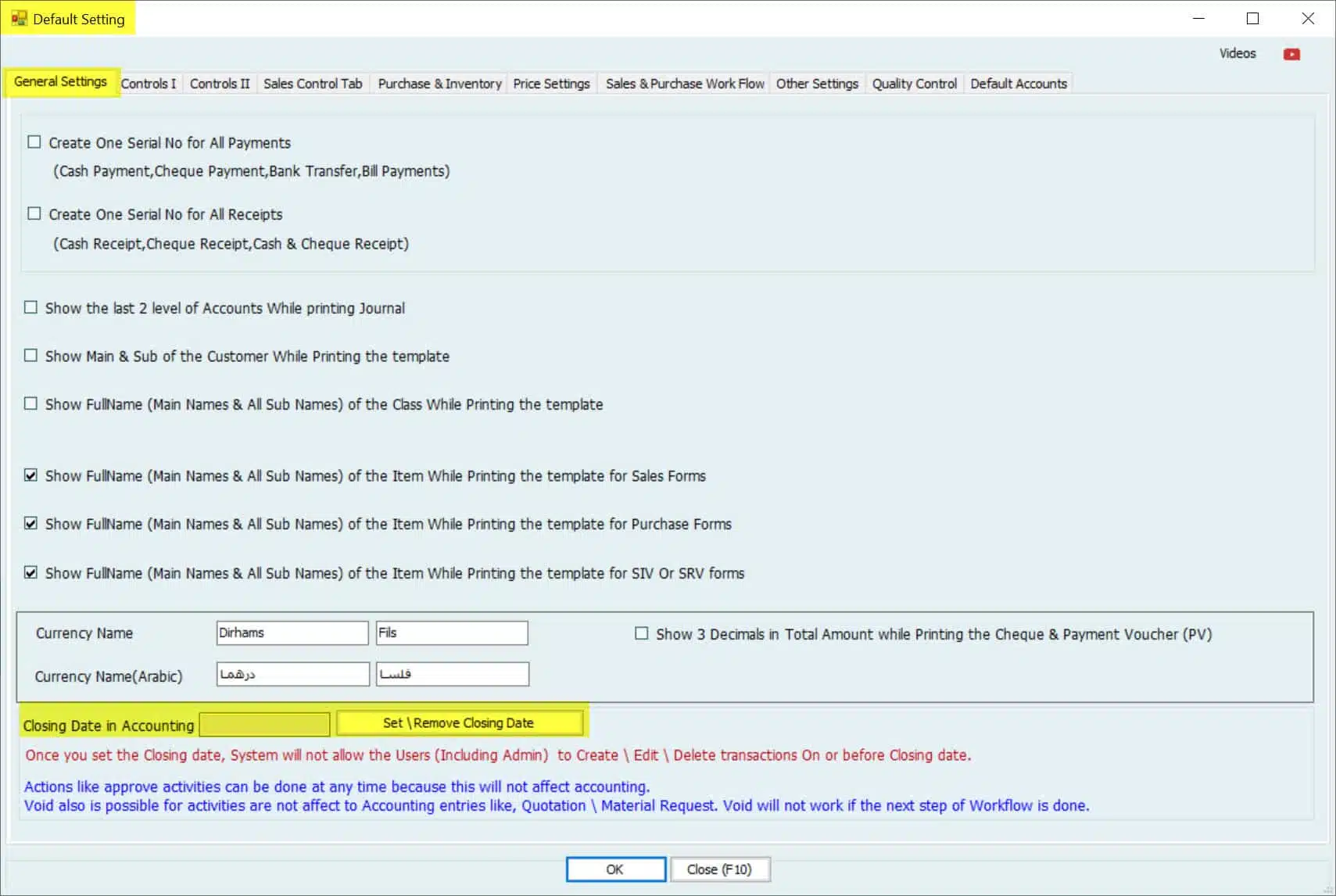1336x896 pixels.
Task: Click the red YouTube Videos icon
Action: (1291, 54)
